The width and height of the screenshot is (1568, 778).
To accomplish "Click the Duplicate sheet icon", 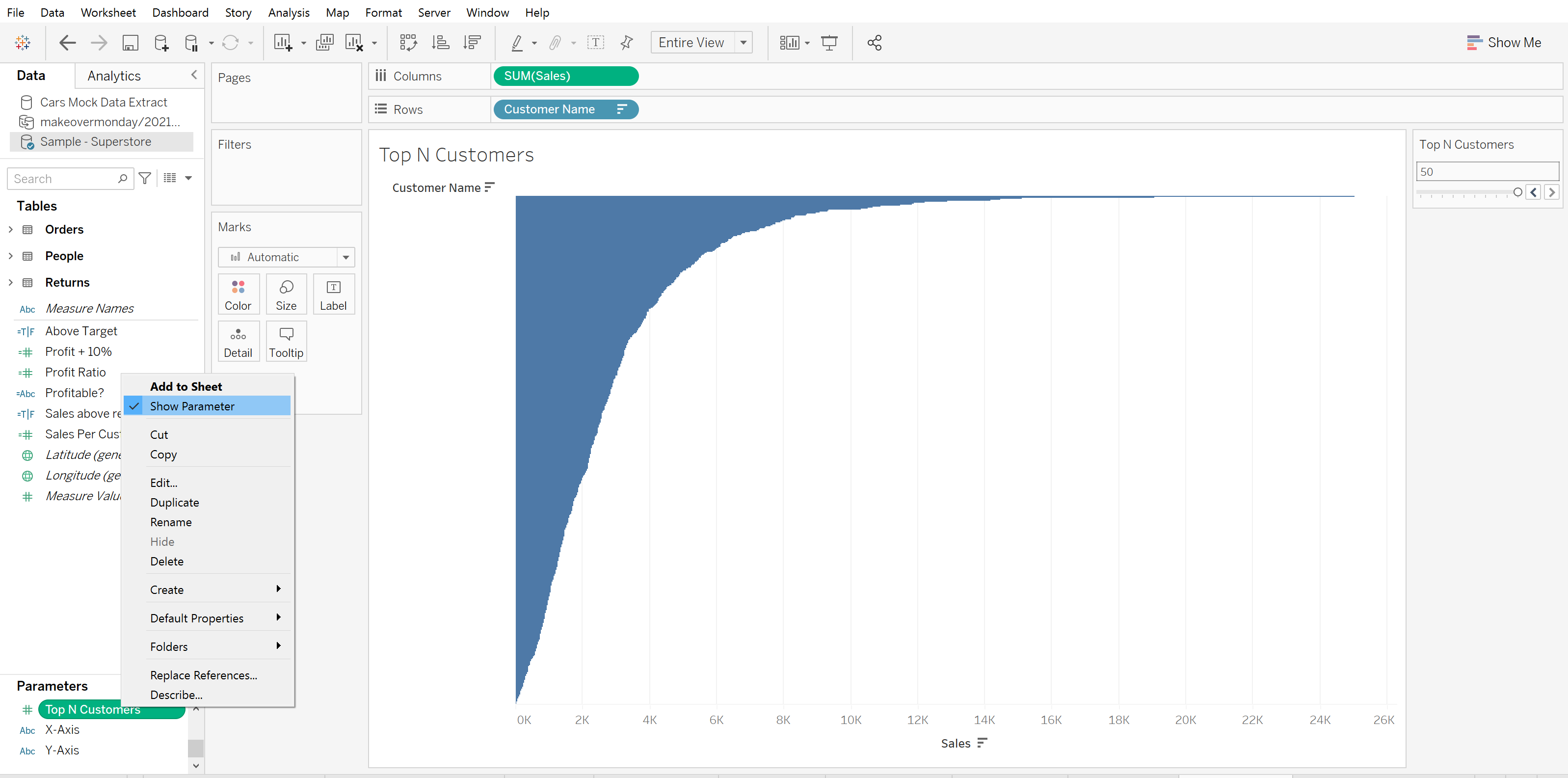I will coord(324,43).
